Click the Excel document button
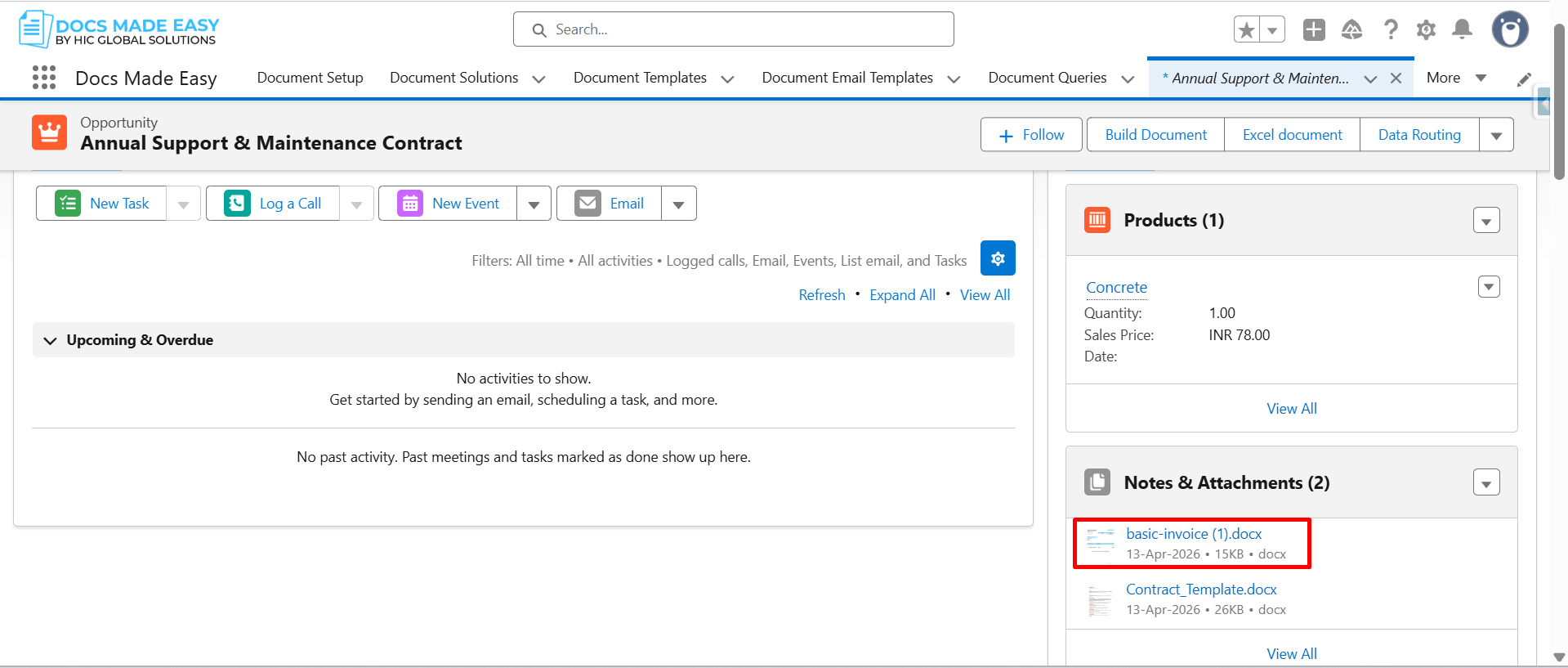This screenshot has width=1568, height=668. coord(1292,135)
